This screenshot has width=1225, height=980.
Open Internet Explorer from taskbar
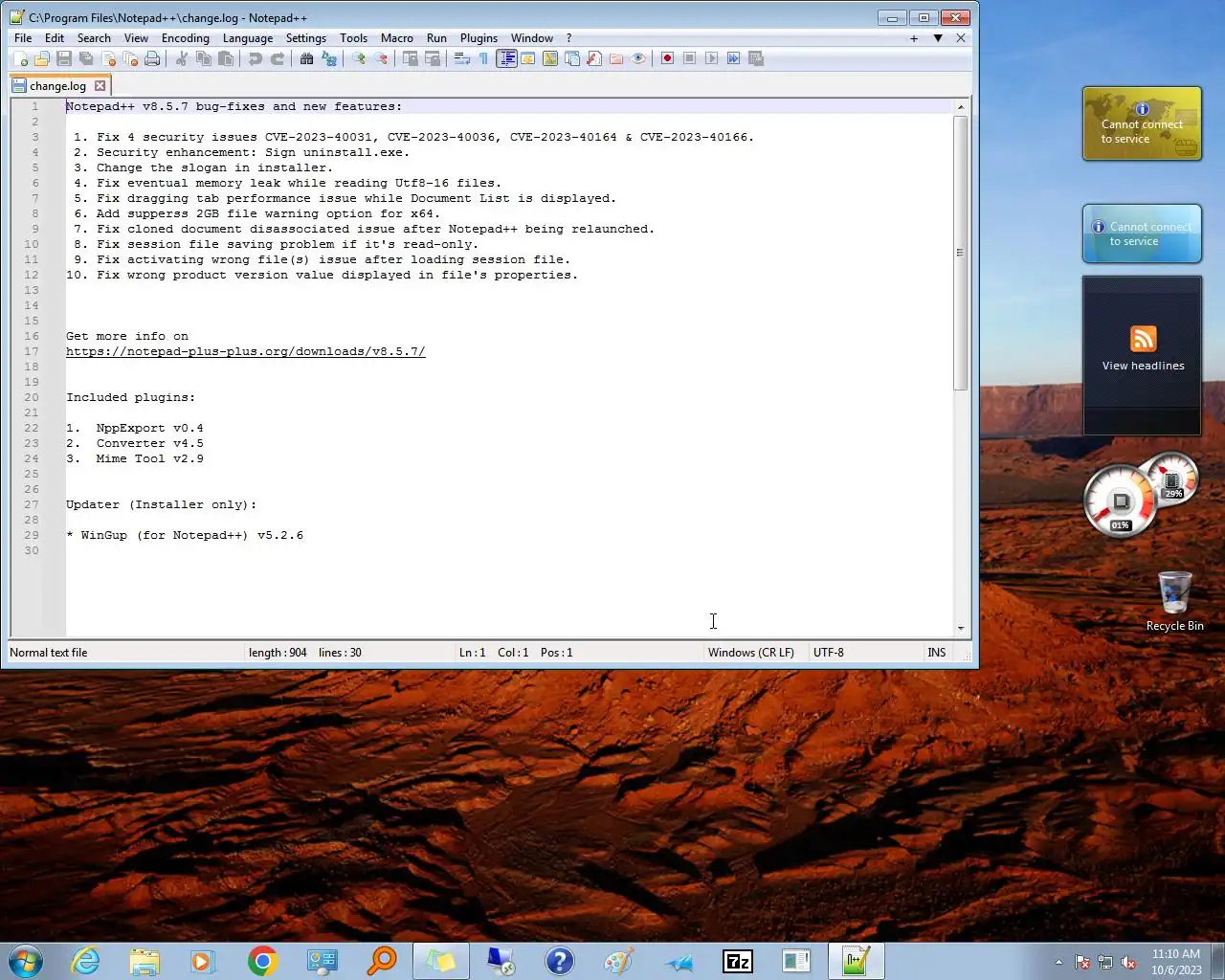coord(86,961)
